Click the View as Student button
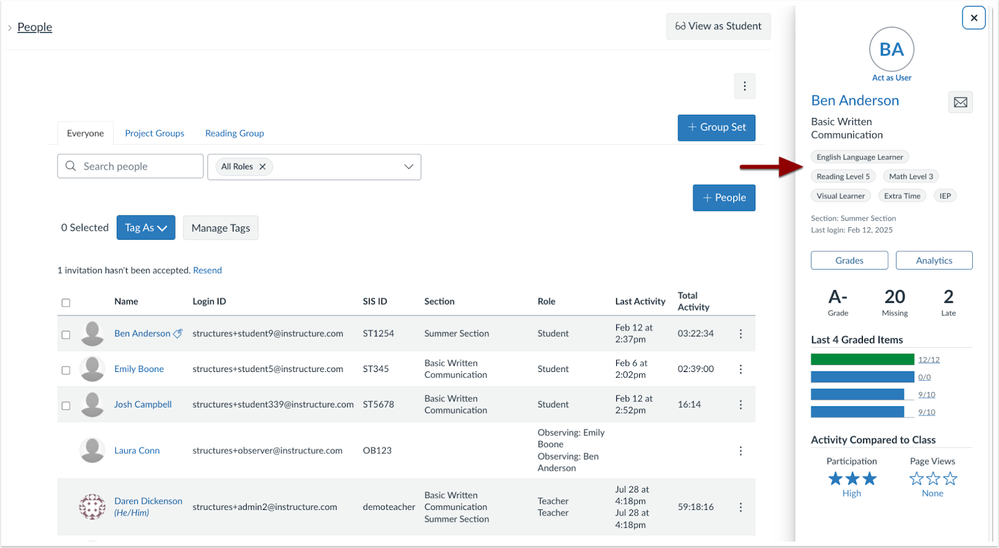Screen dimensions: 999x548 tap(718, 26)
